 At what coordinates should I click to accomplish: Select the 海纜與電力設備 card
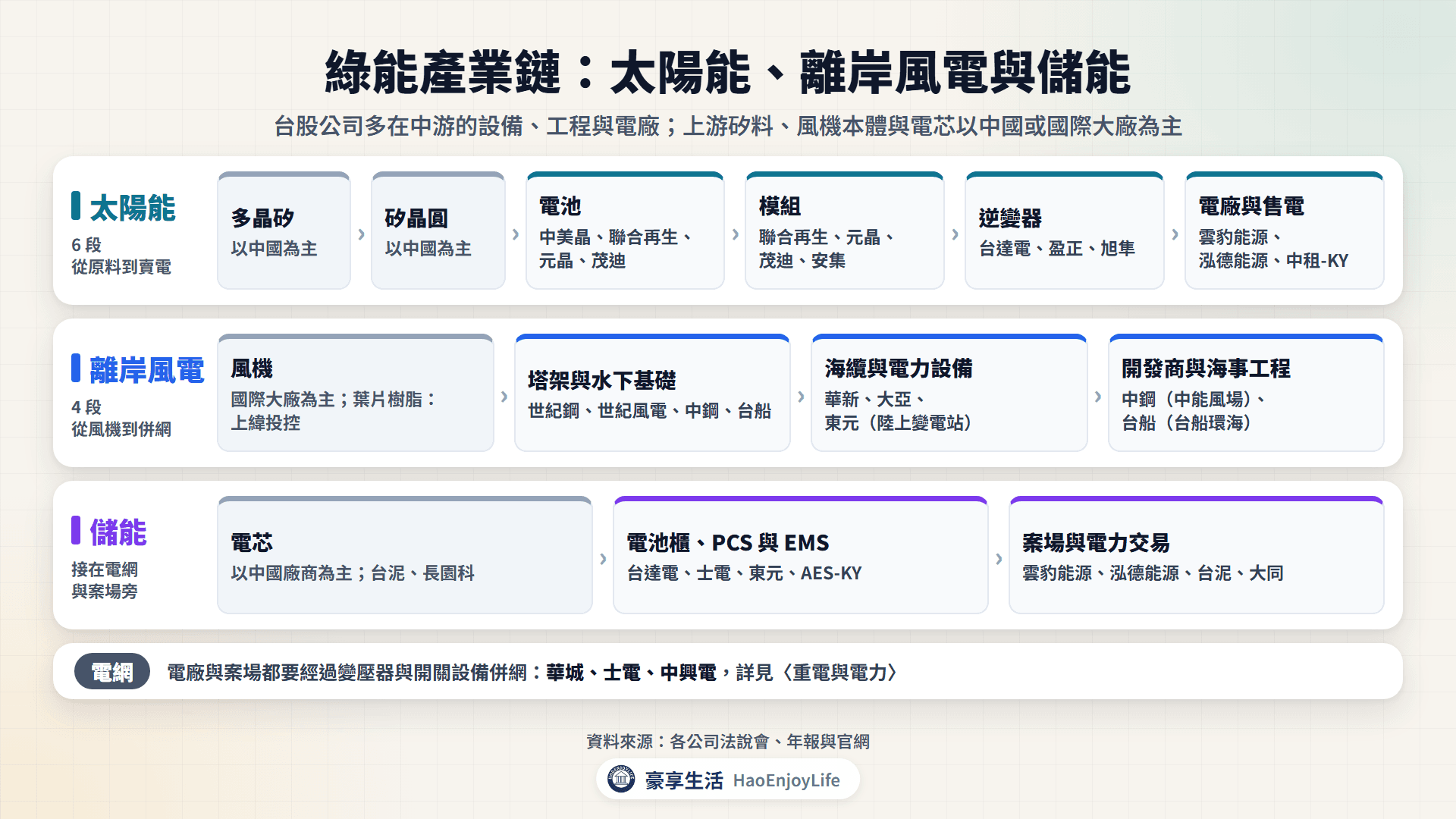949,393
